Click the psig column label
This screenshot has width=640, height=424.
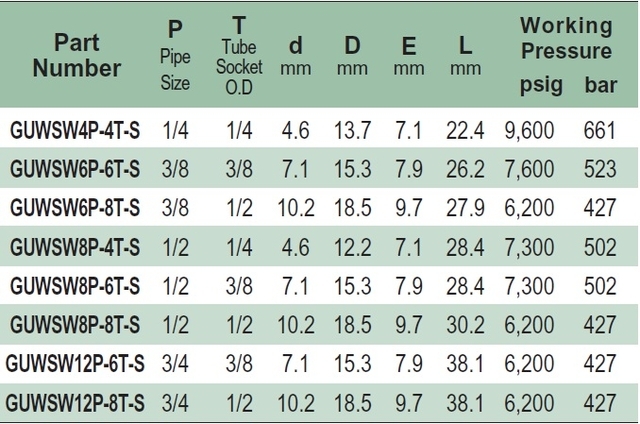[x=541, y=85]
